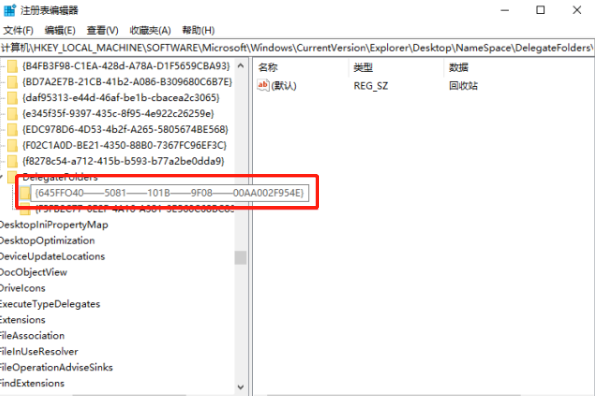
Task: Click the registry path address bar
Action: click(298, 48)
